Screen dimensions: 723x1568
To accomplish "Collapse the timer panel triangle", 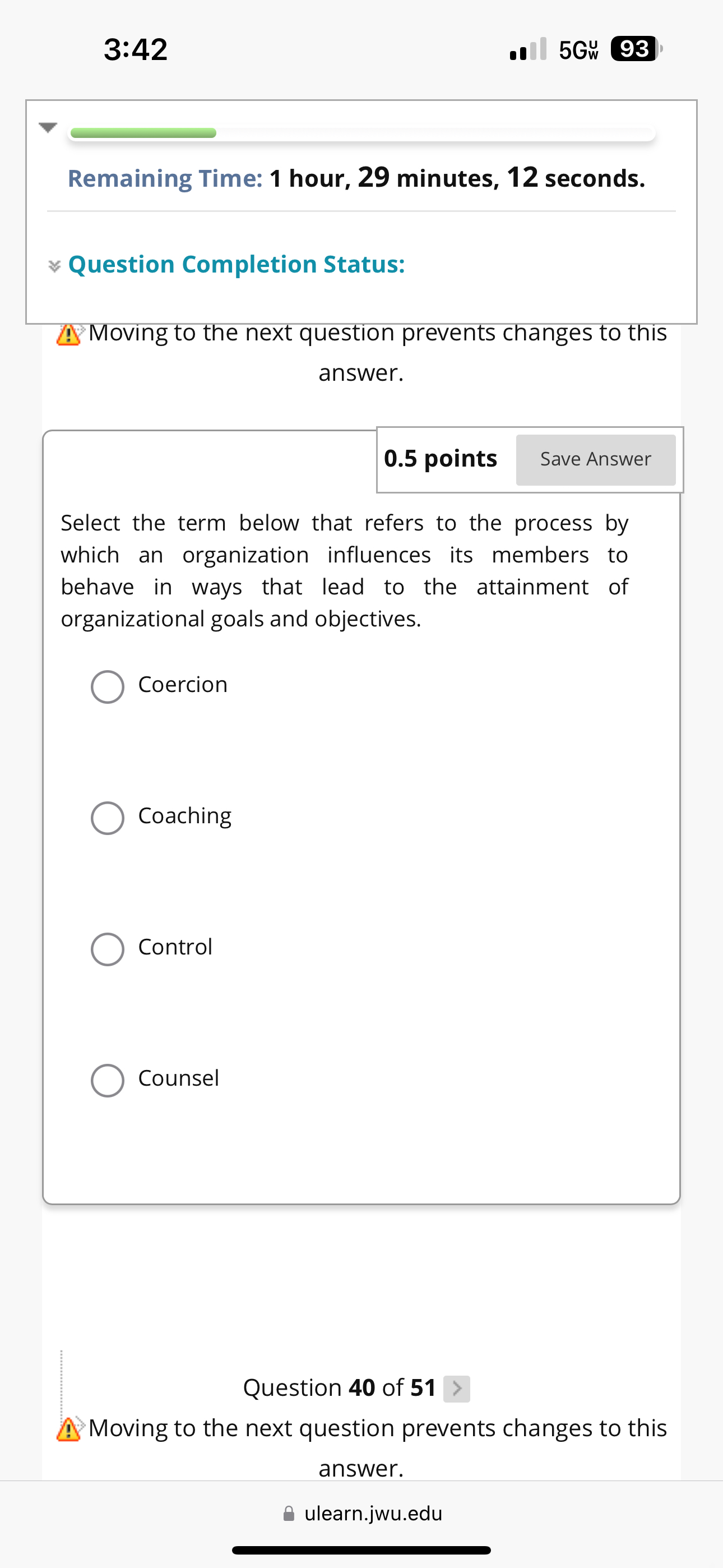I will point(48,127).
